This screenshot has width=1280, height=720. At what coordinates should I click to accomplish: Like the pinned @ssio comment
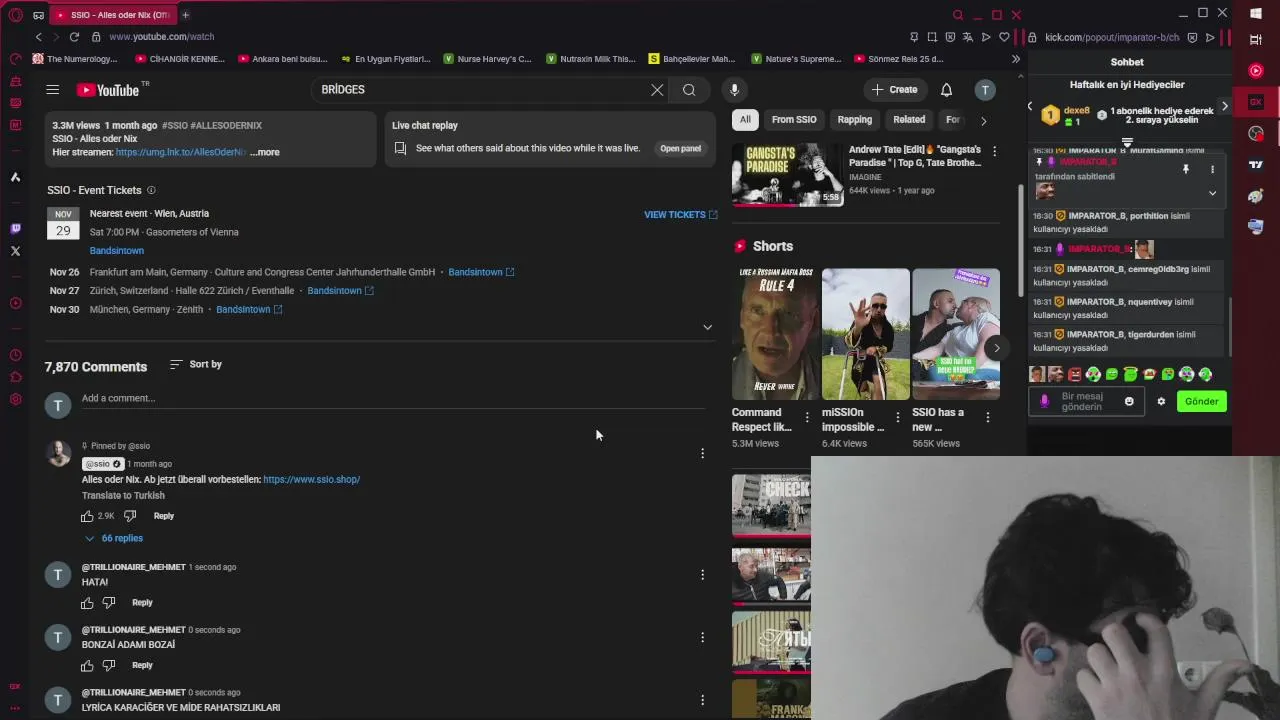87,516
